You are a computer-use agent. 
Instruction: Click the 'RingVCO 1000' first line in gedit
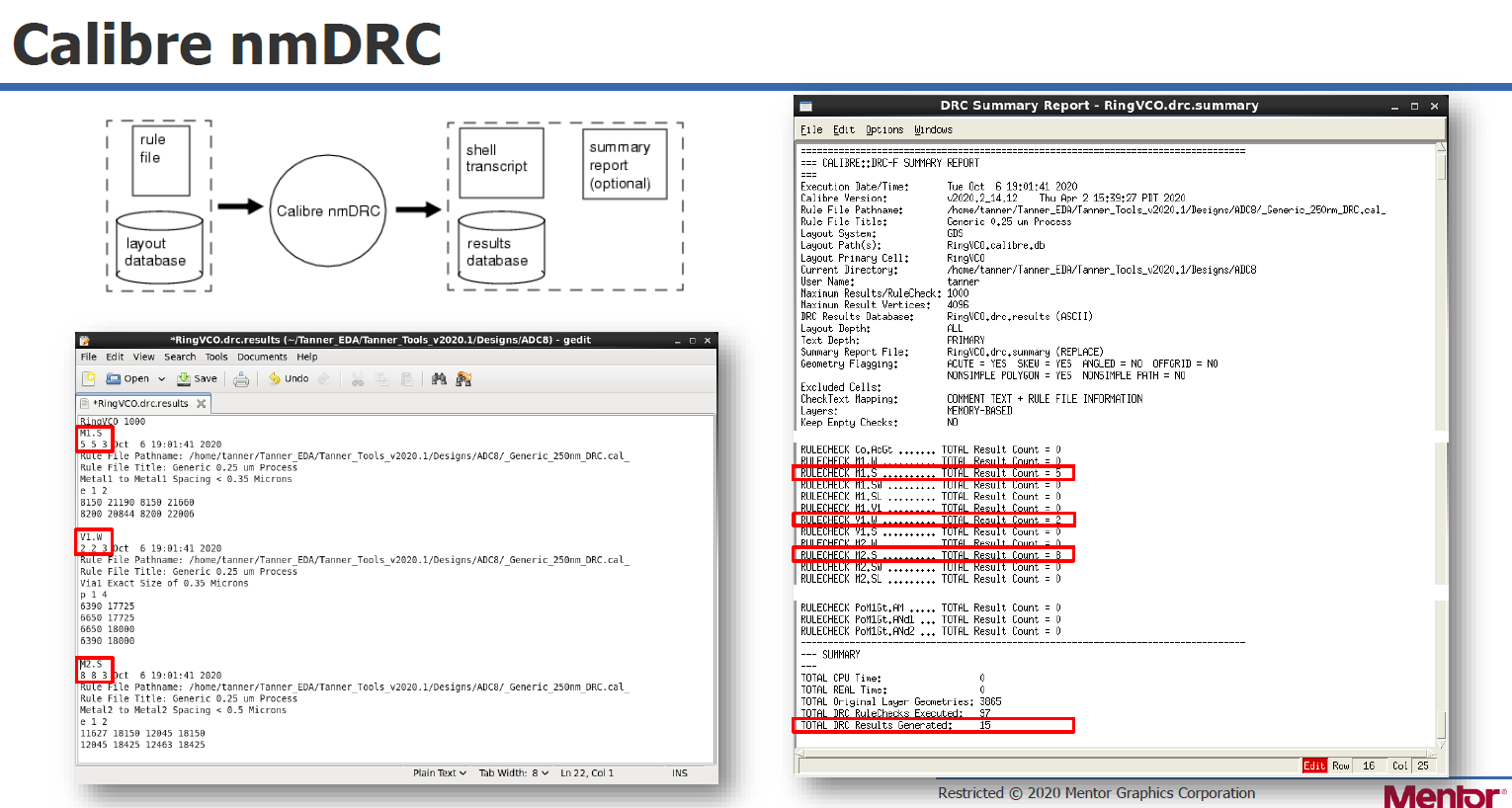(x=113, y=422)
